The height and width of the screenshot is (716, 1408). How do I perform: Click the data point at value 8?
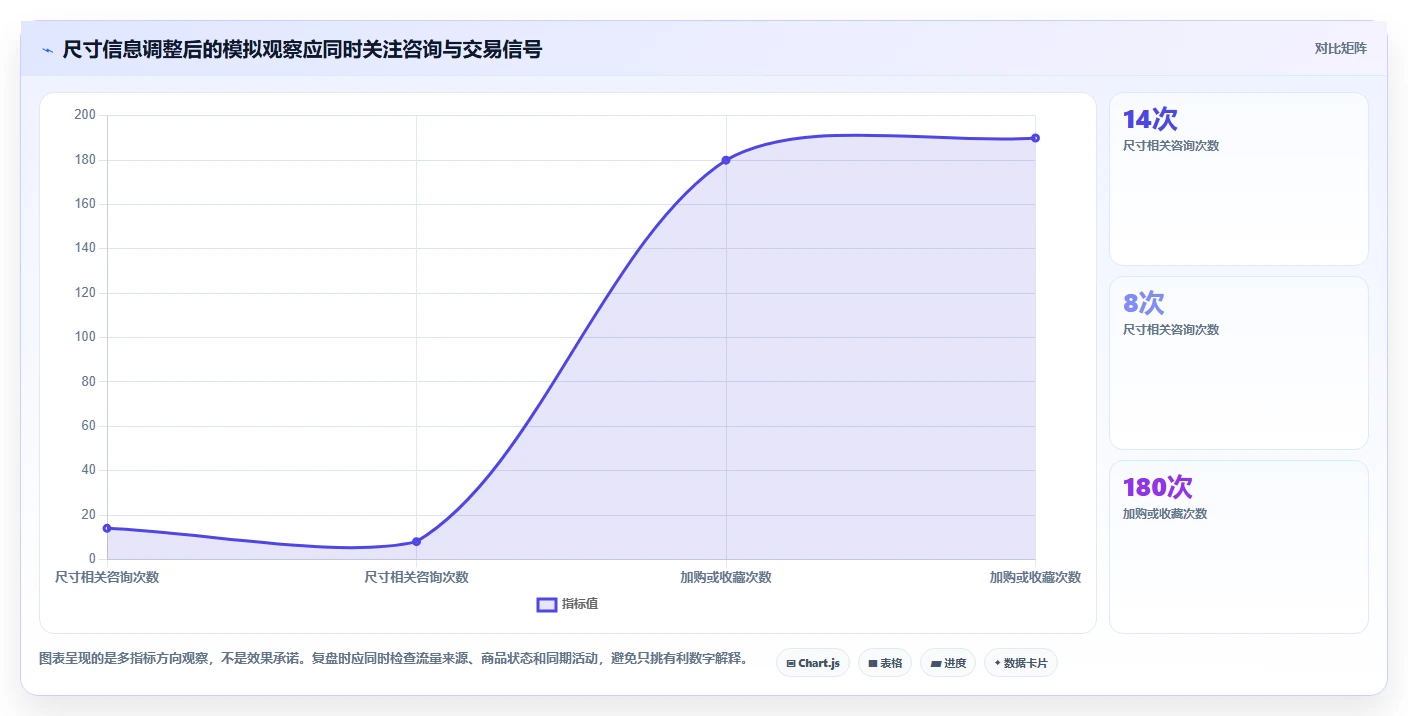pyautogui.click(x=417, y=541)
